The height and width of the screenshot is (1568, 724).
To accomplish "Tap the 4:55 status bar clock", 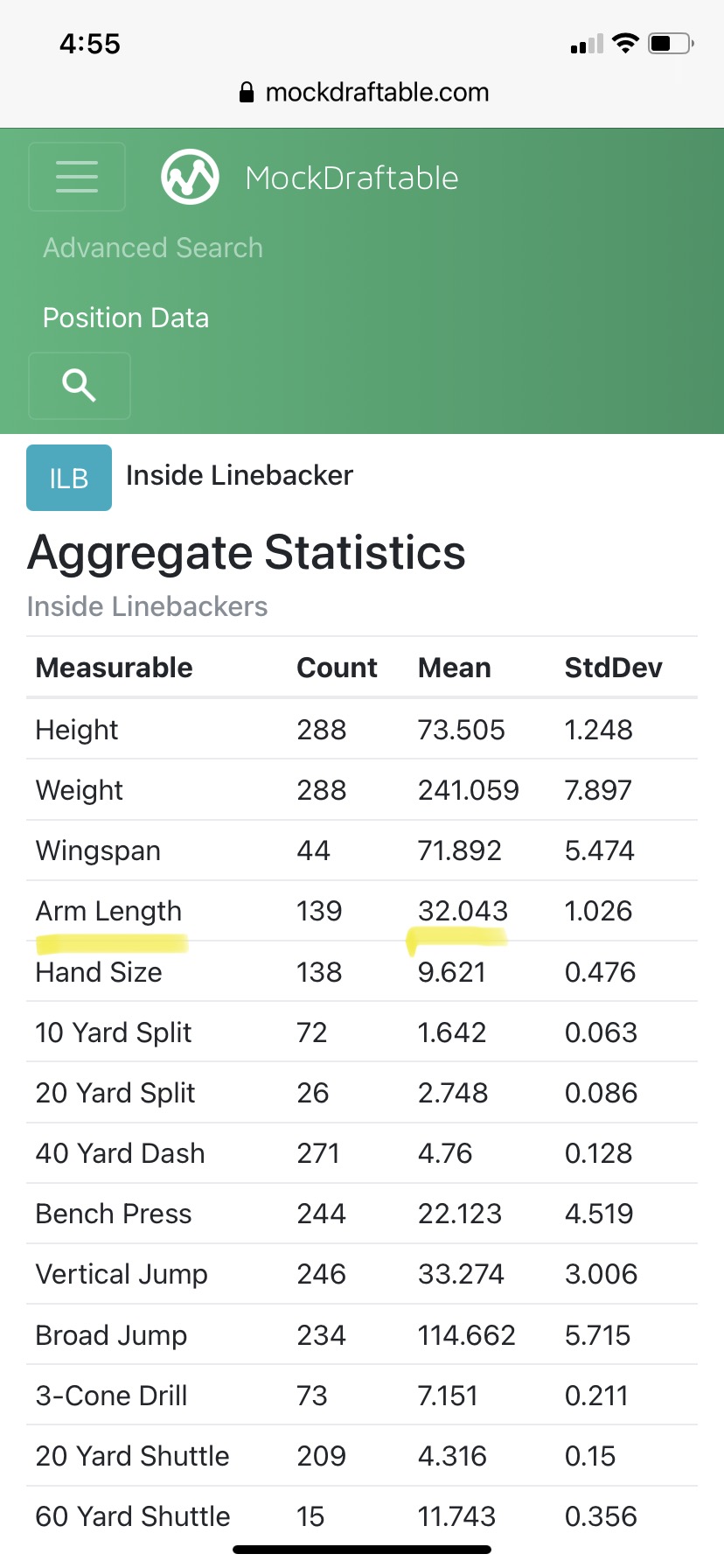I will click(90, 44).
